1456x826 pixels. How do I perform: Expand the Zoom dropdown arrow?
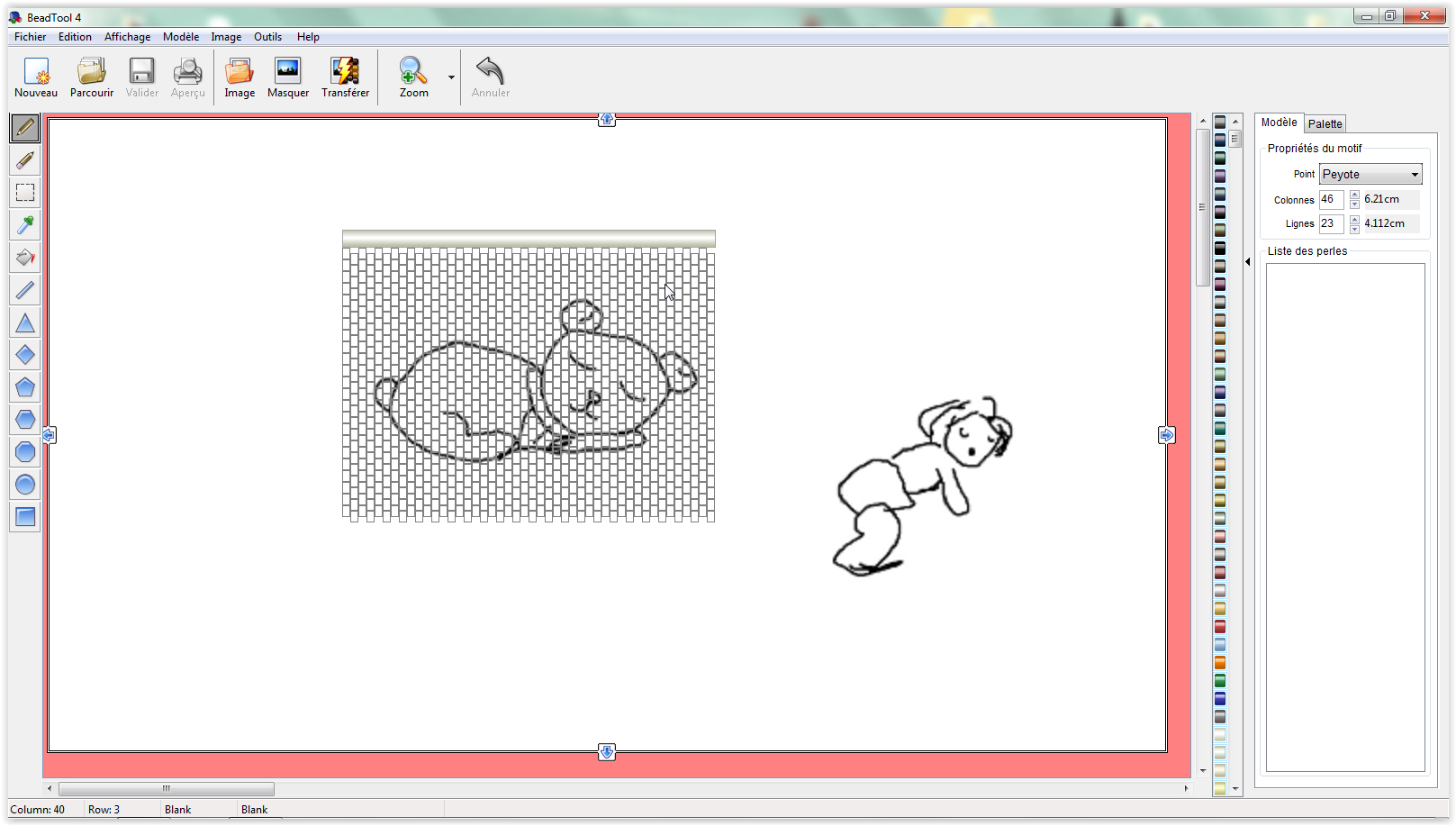451,77
